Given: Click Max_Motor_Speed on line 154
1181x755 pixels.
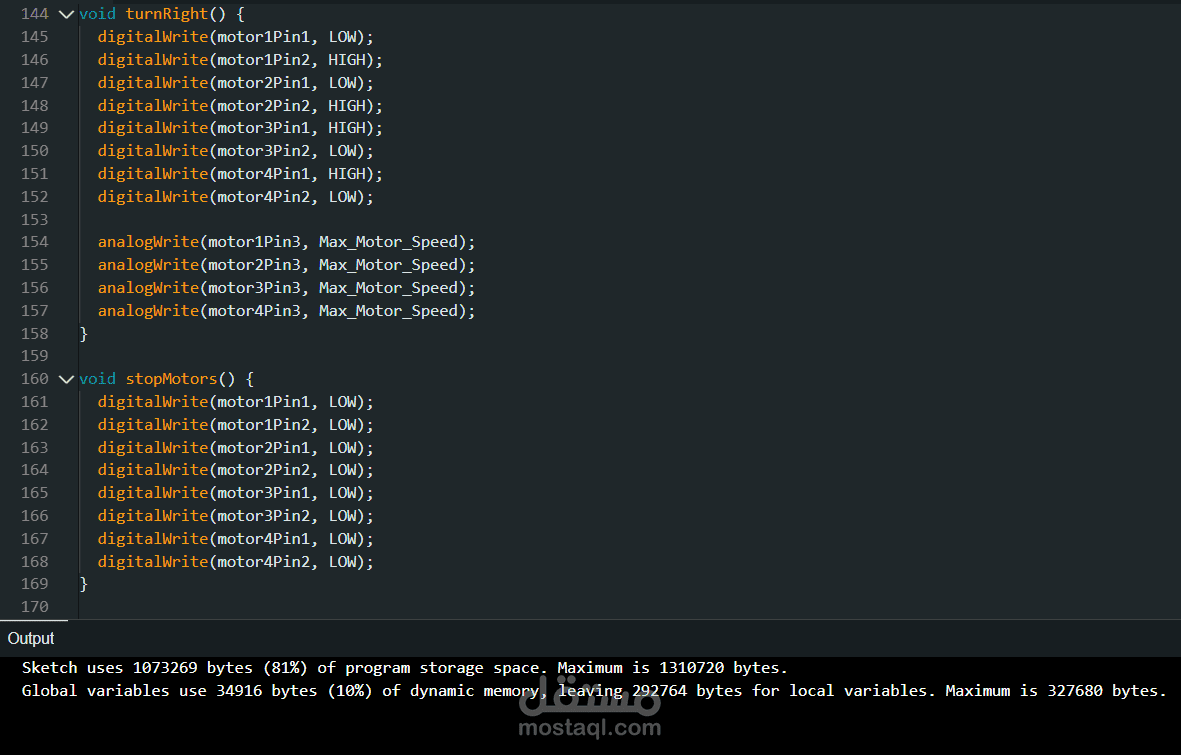Looking at the screenshot, I should click(x=393, y=242).
